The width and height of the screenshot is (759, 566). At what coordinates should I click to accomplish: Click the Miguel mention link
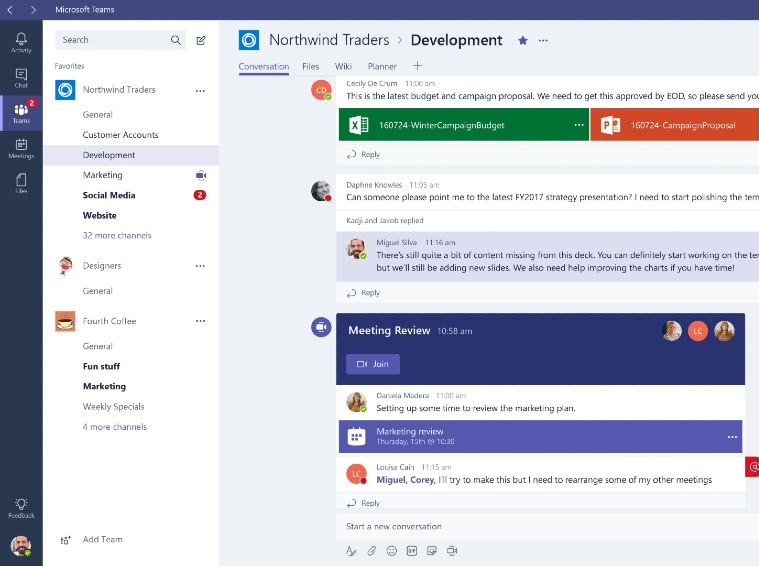392,480
